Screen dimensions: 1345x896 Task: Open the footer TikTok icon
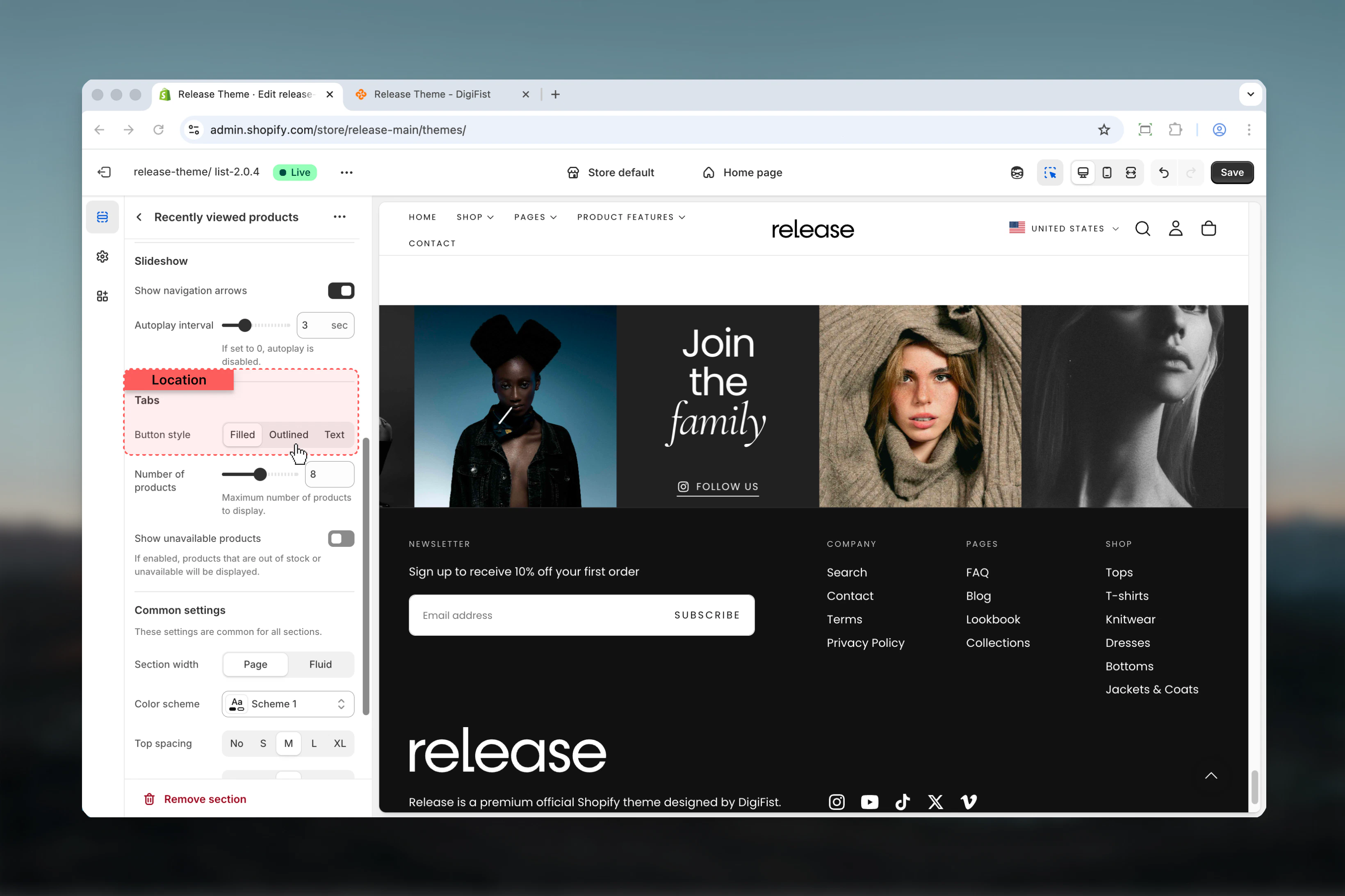point(903,802)
